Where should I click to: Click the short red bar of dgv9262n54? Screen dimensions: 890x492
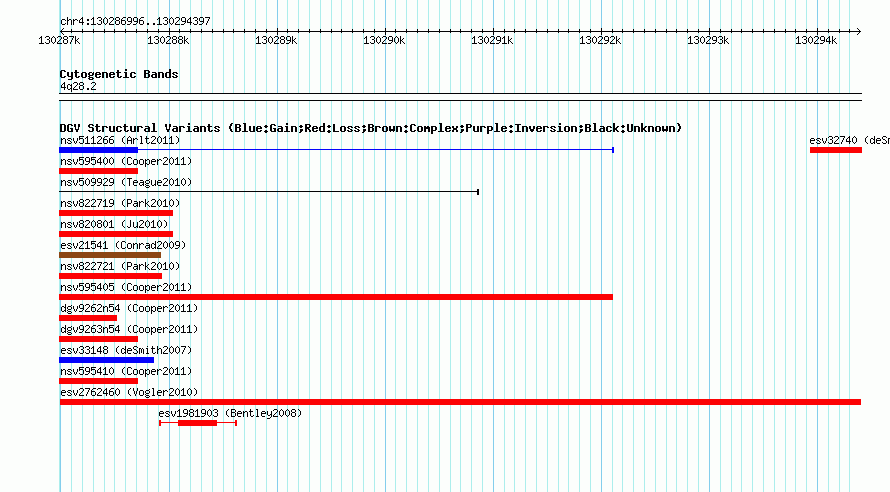[x=88, y=318]
